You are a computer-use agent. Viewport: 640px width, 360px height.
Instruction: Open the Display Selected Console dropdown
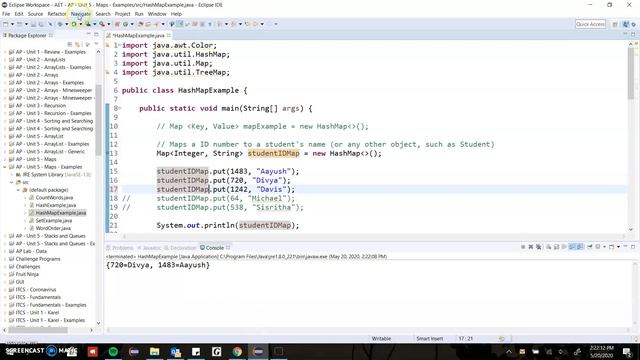604,247
